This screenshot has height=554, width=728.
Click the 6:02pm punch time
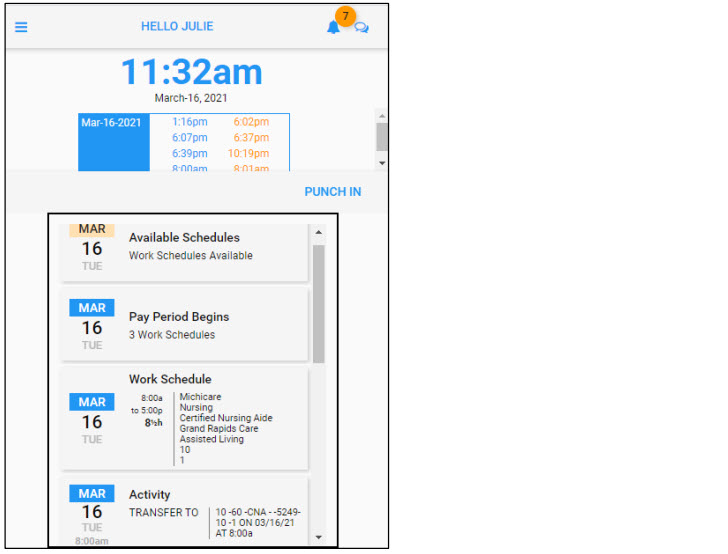[x=251, y=122]
